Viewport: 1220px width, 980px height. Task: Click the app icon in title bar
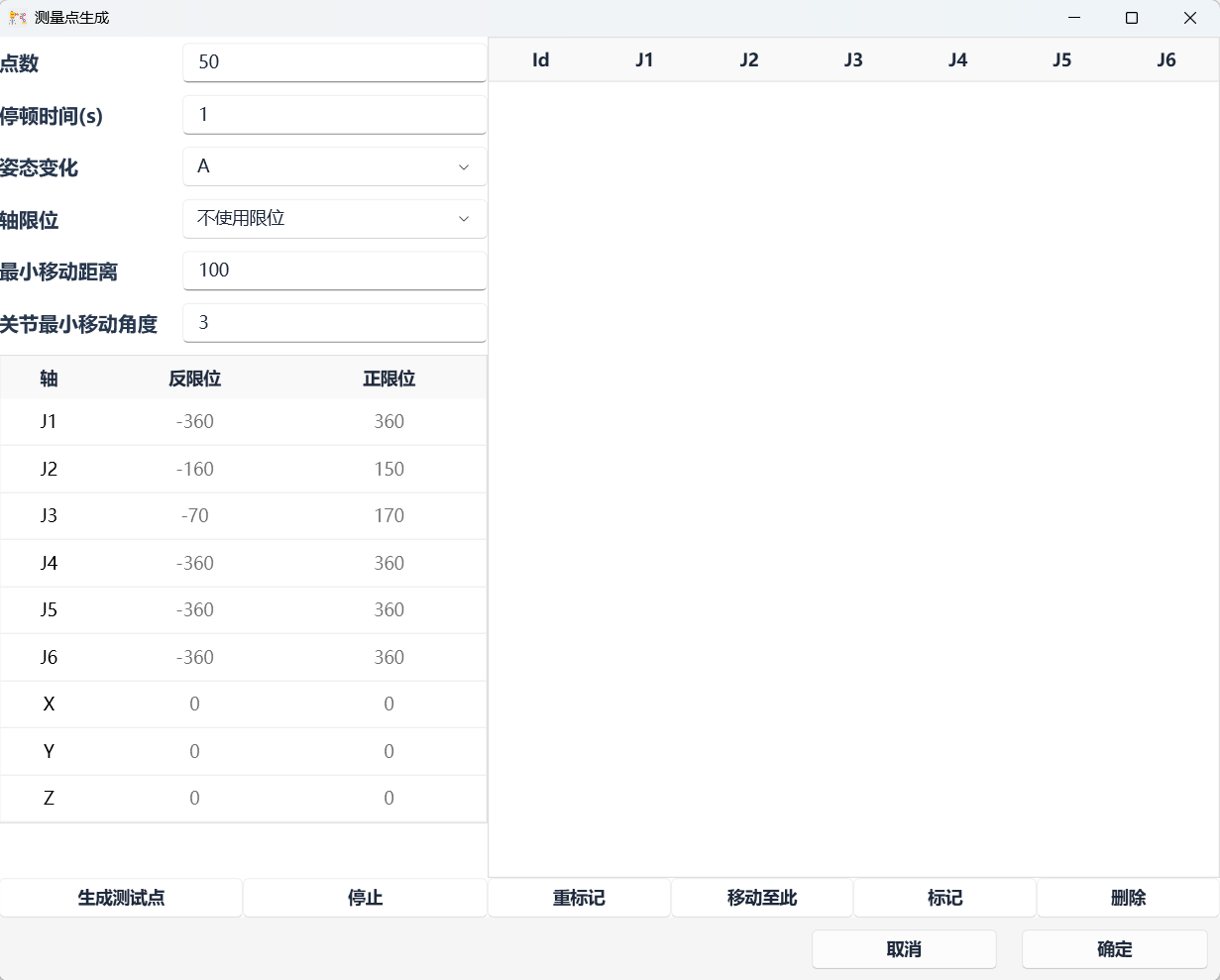coord(17,18)
